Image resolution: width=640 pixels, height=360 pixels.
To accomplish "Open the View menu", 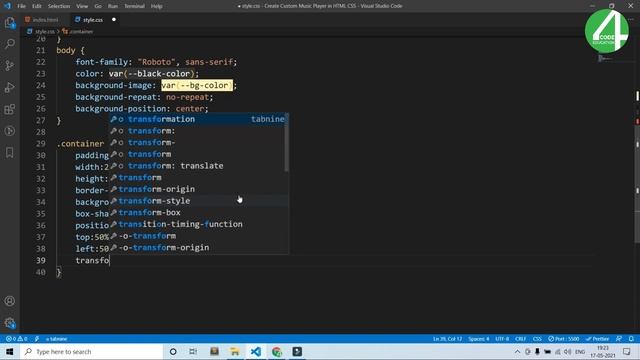I will point(82,6).
